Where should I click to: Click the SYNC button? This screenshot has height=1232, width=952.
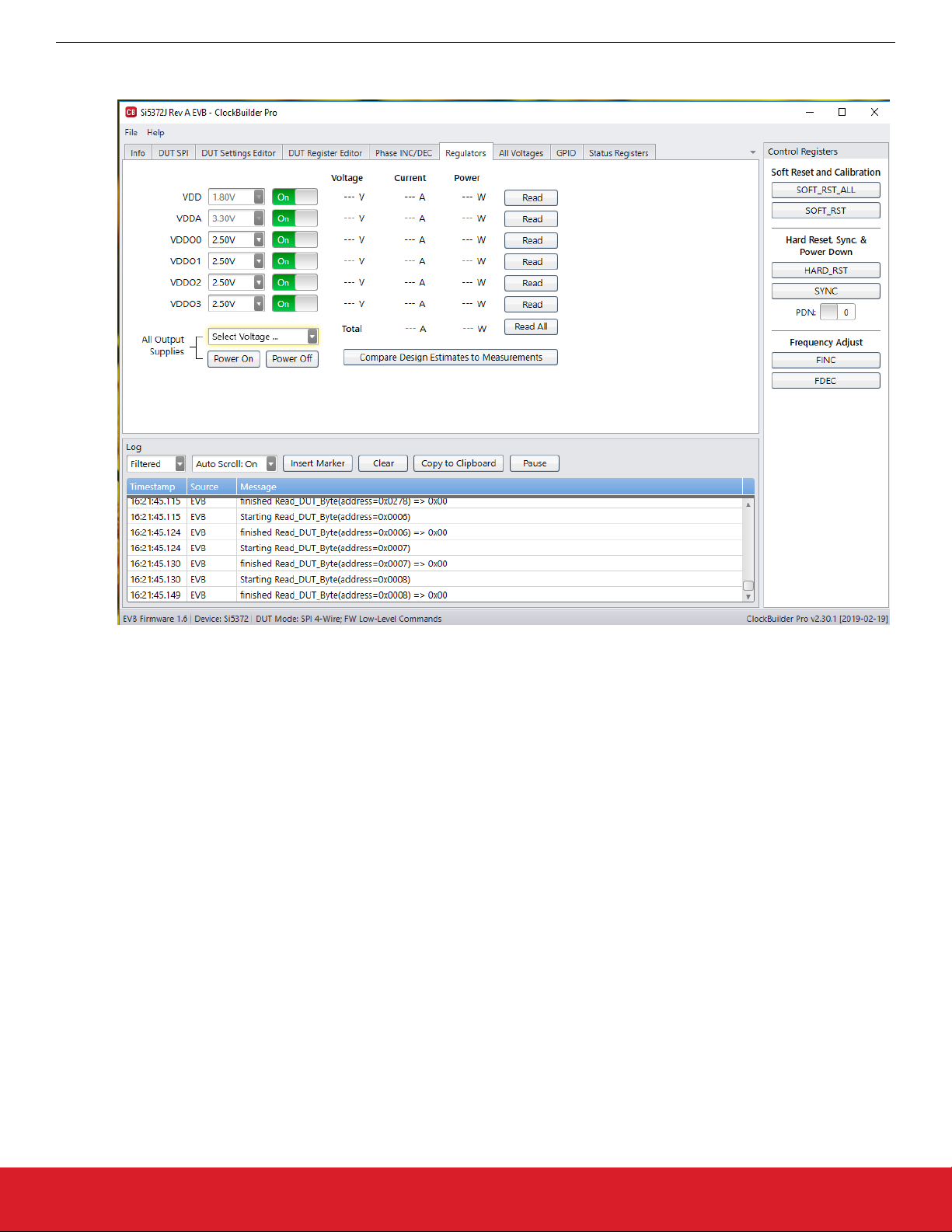[825, 291]
